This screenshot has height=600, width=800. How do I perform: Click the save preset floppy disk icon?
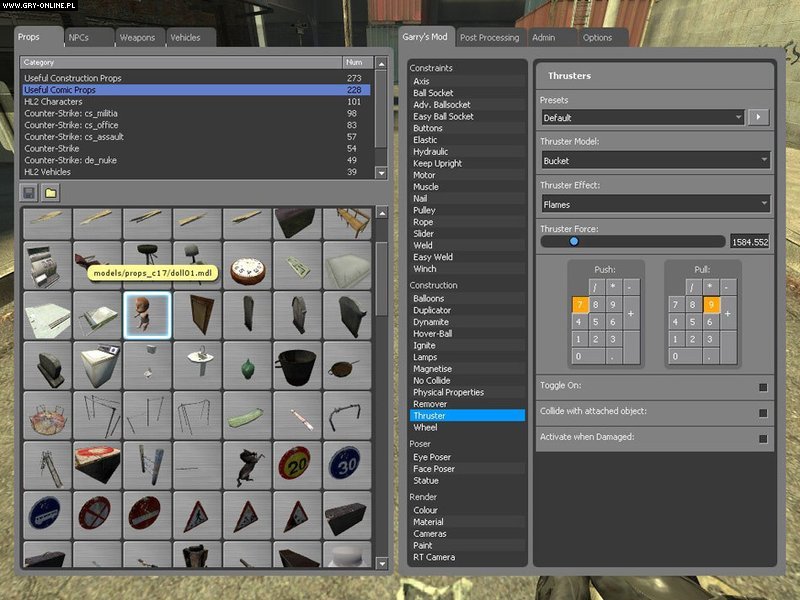click(x=27, y=192)
